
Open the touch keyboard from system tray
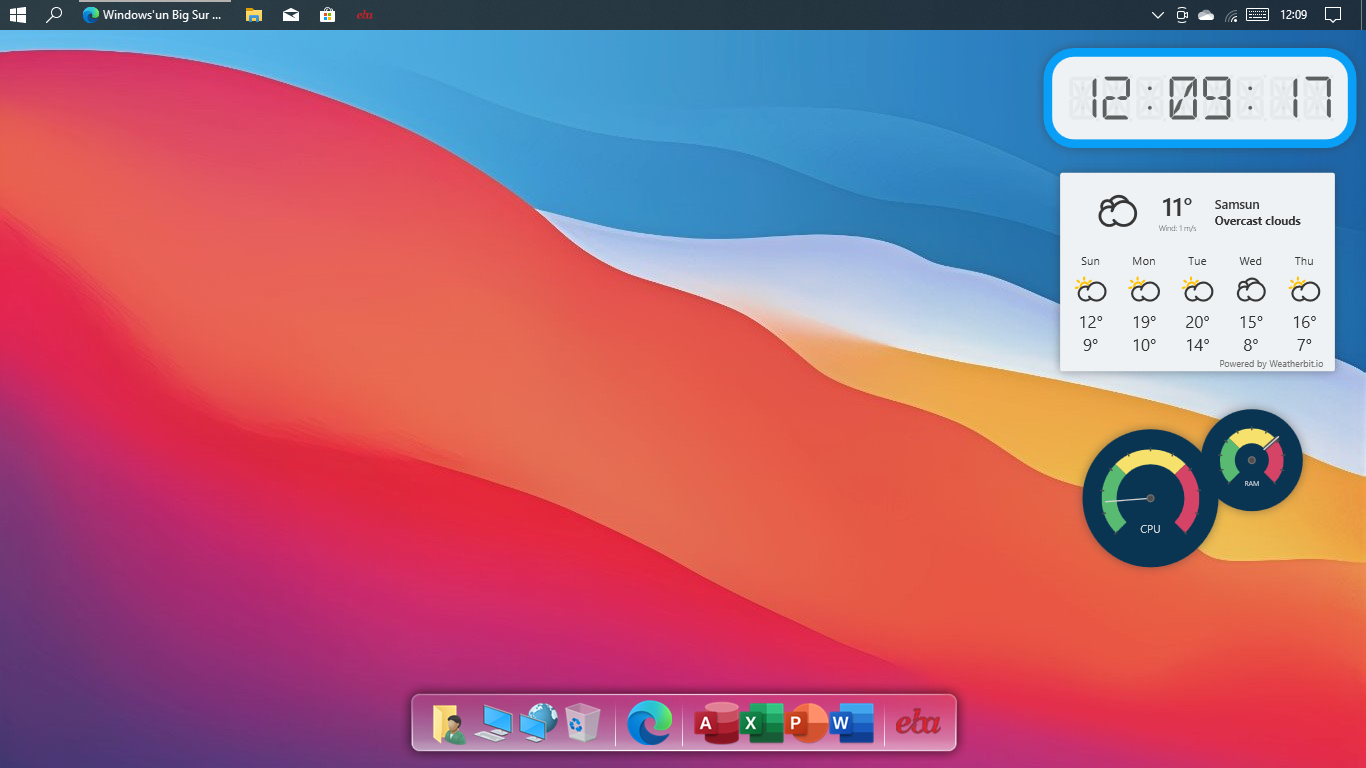1257,15
